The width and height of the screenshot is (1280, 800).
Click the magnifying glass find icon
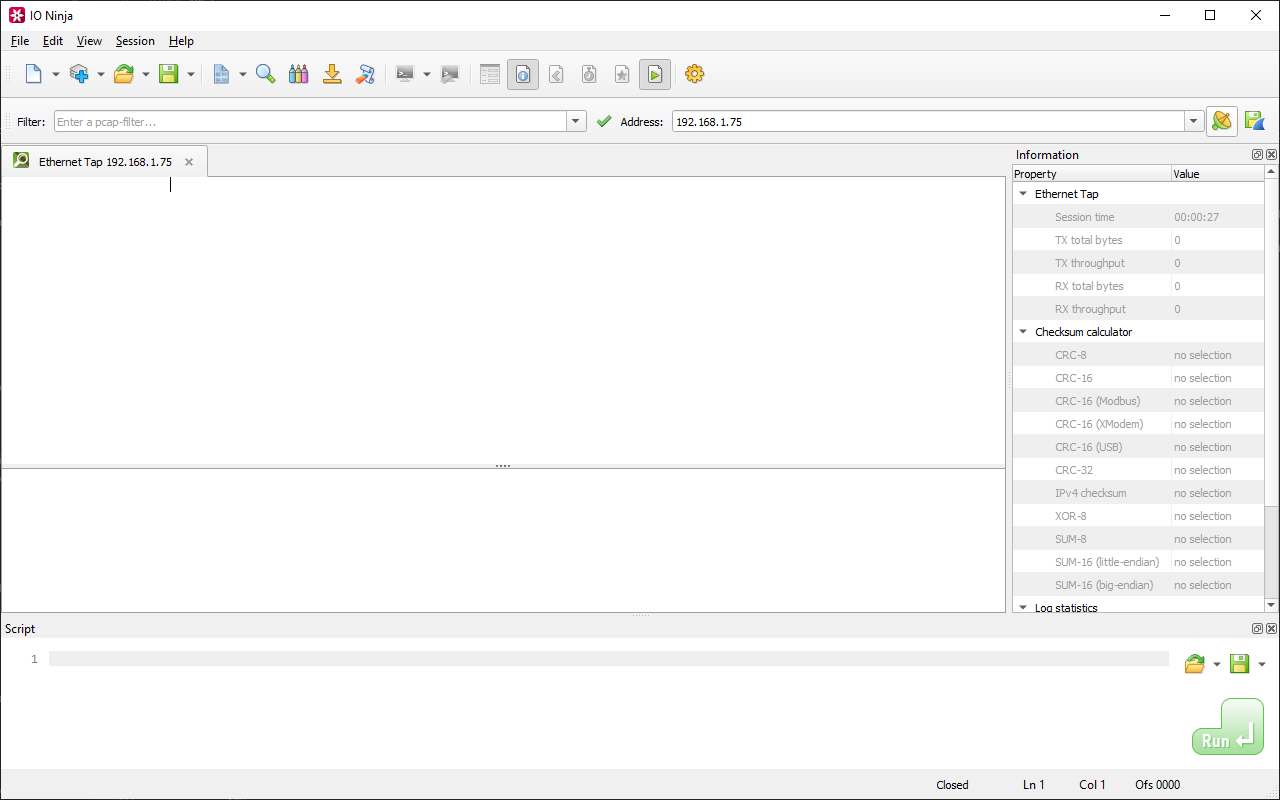pyautogui.click(x=265, y=74)
